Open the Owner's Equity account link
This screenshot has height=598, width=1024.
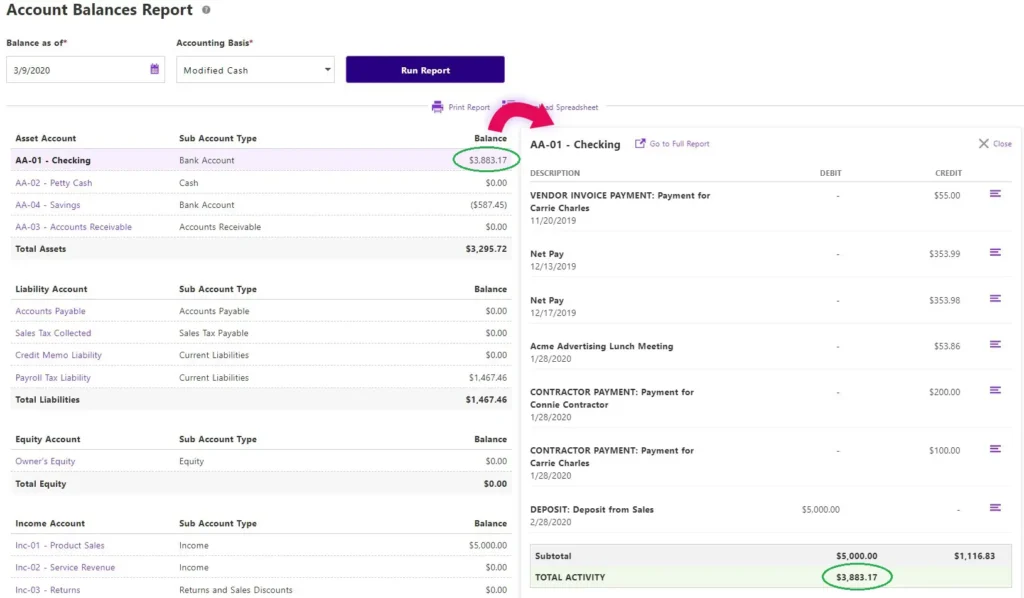tap(45, 462)
